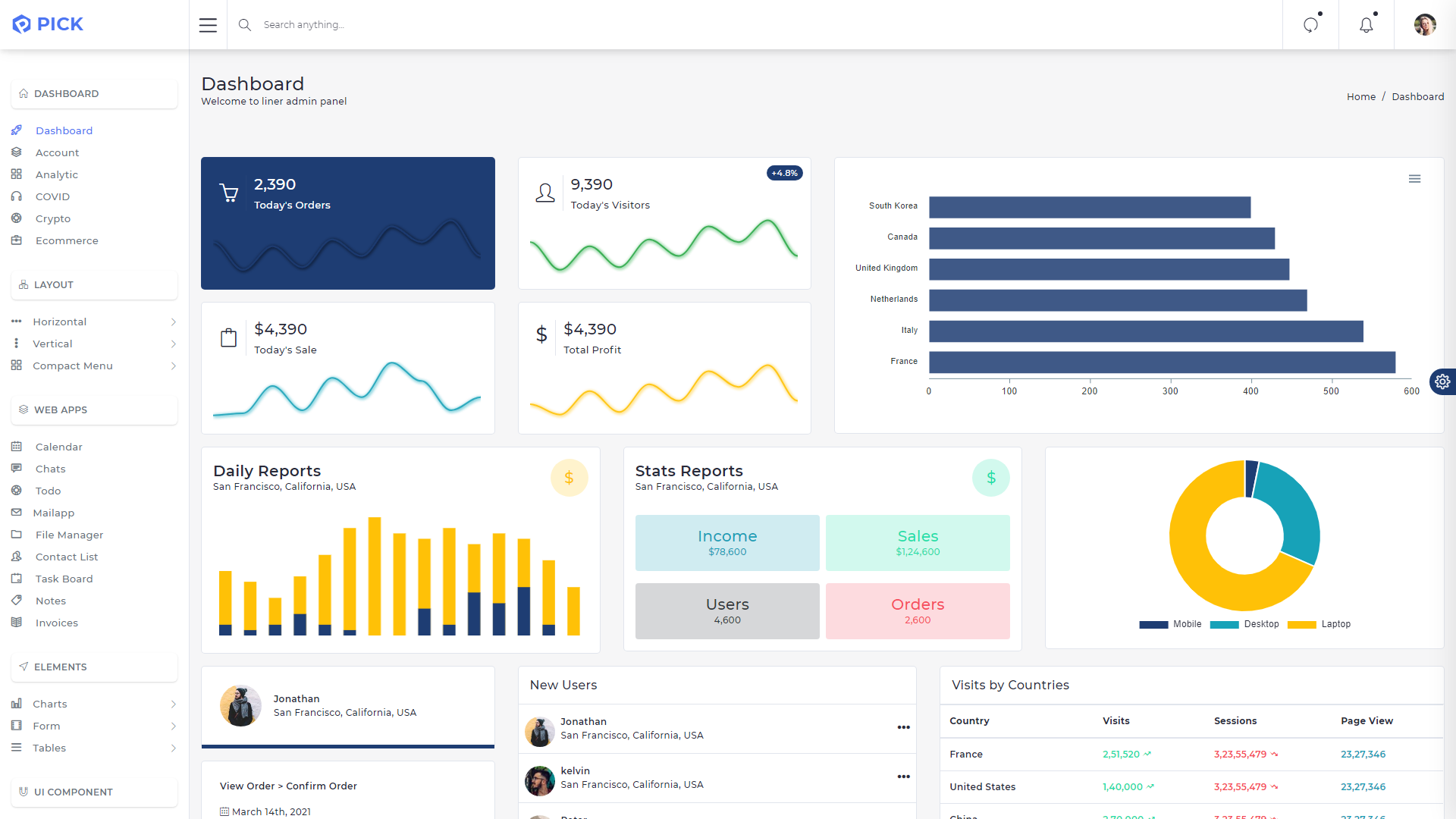
Task: Click the Stats Reports dollar icon
Action: (991, 478)
